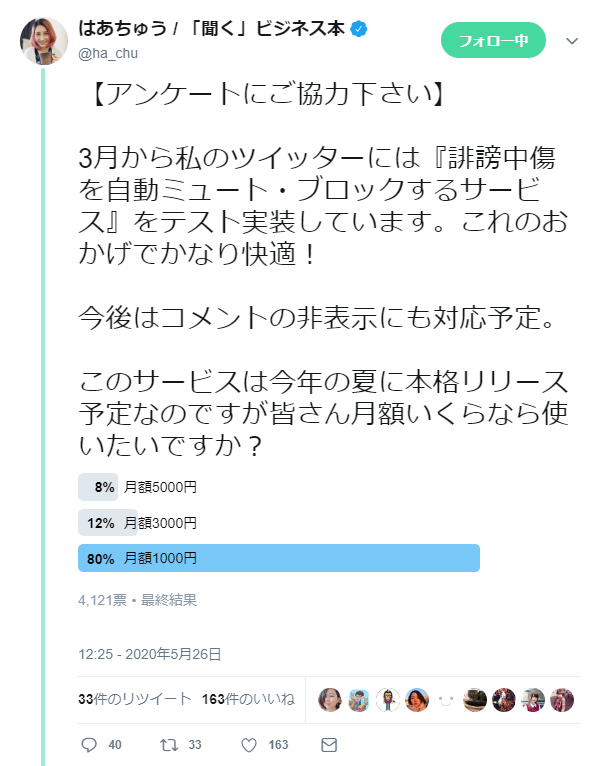
Task: Click the @ha_chu handle
Action: click(x=106, y=52)
